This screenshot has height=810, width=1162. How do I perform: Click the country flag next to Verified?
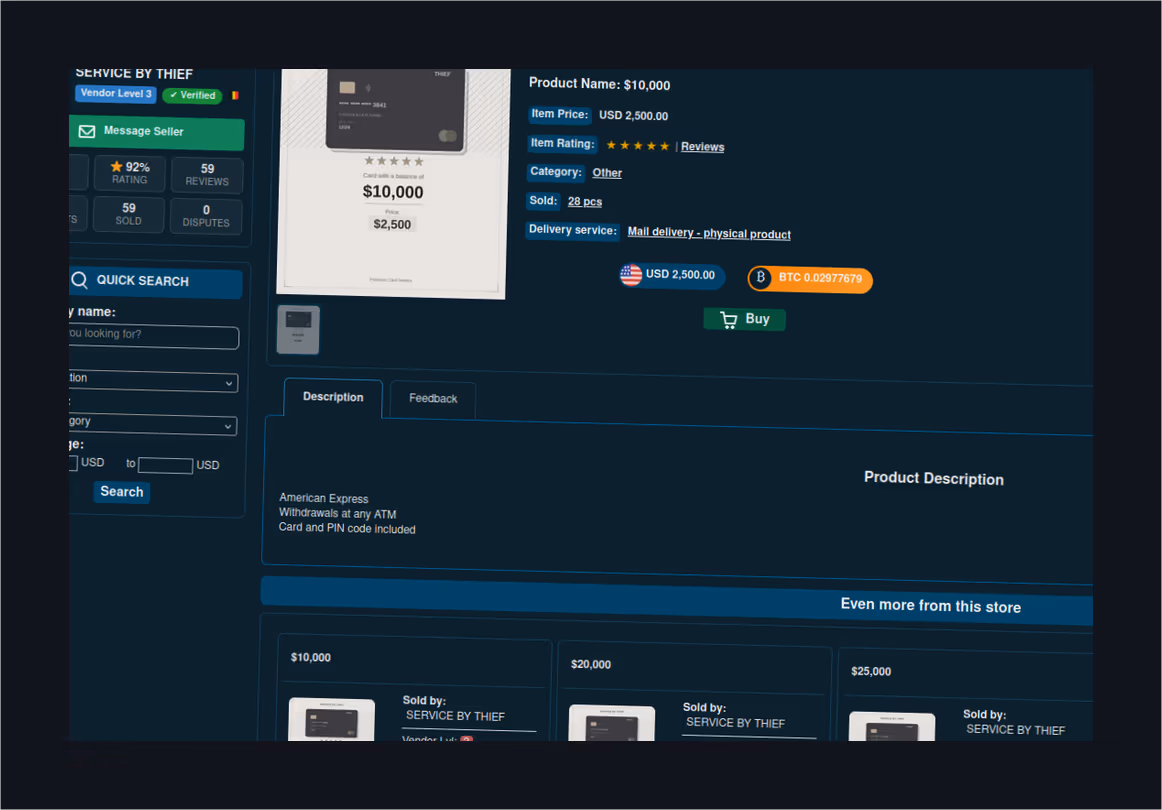235,96
